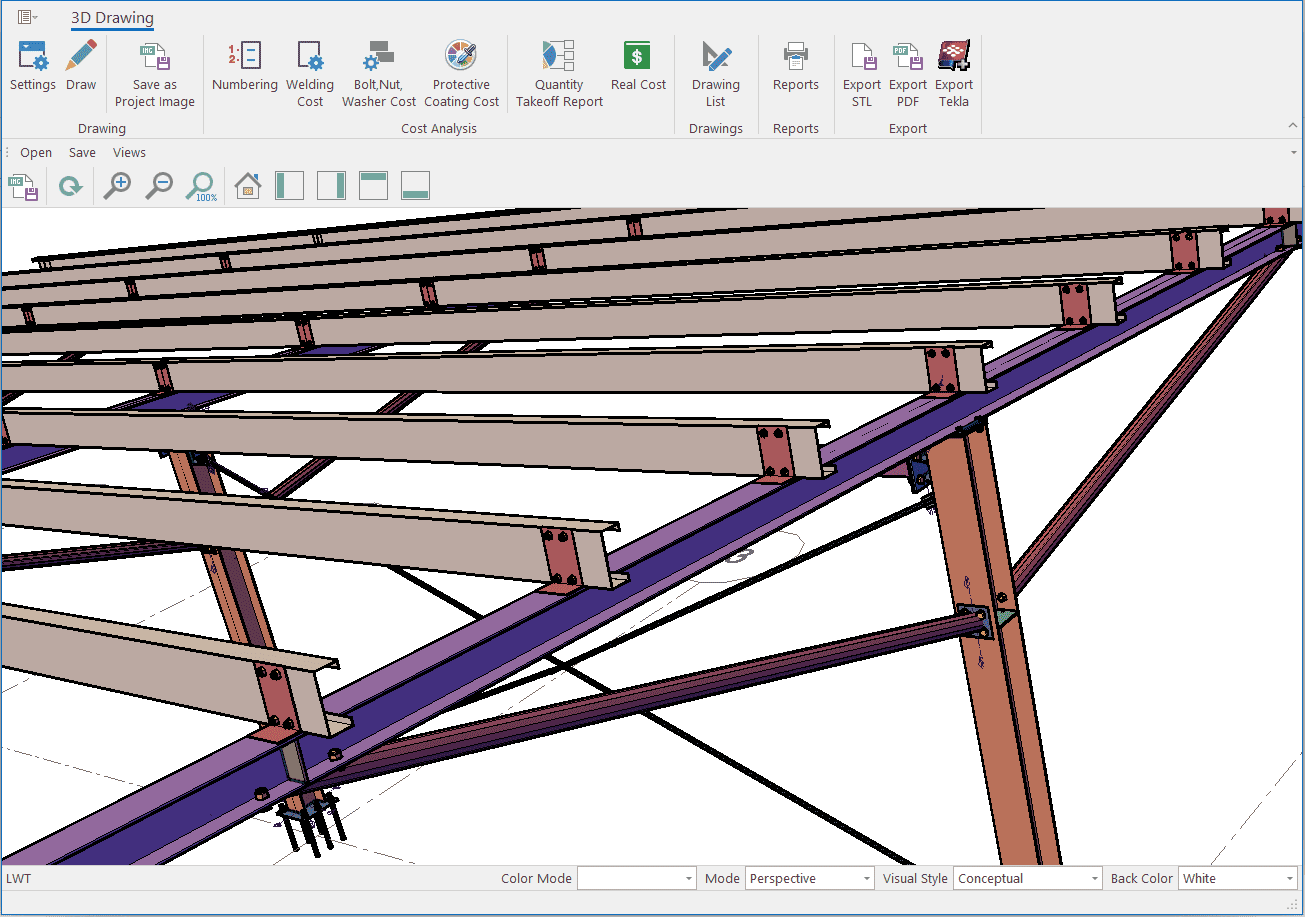
Task: Click the rotate refresh icon
Action: coord(70,186)
